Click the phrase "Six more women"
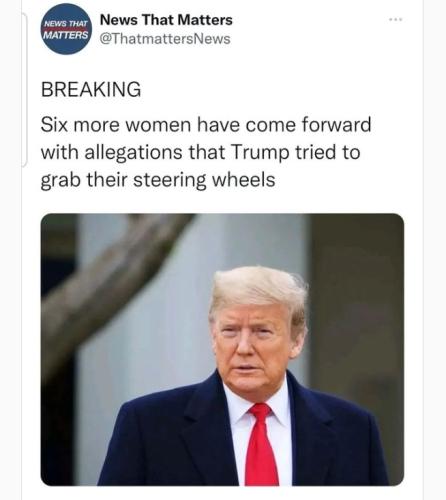Image resolution: width=446 pixels, height=500 pixels. pos(116,125)
